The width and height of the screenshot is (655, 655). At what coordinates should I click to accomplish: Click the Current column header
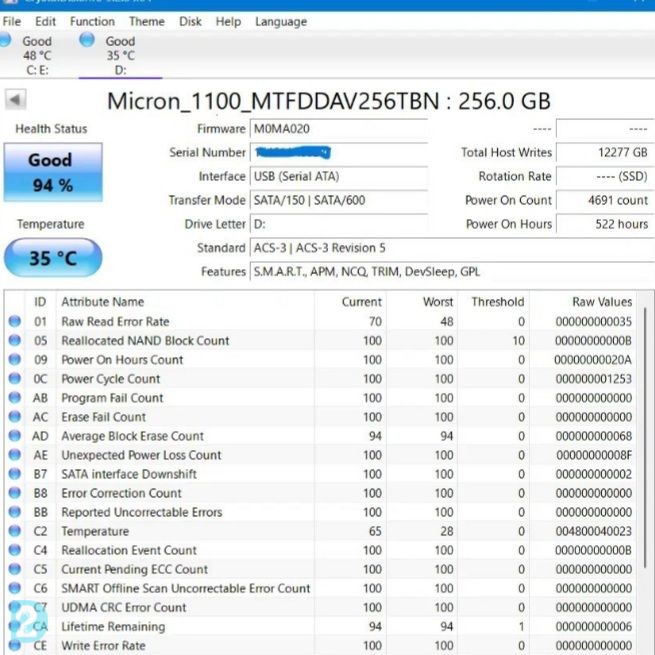tap(350, 302)
